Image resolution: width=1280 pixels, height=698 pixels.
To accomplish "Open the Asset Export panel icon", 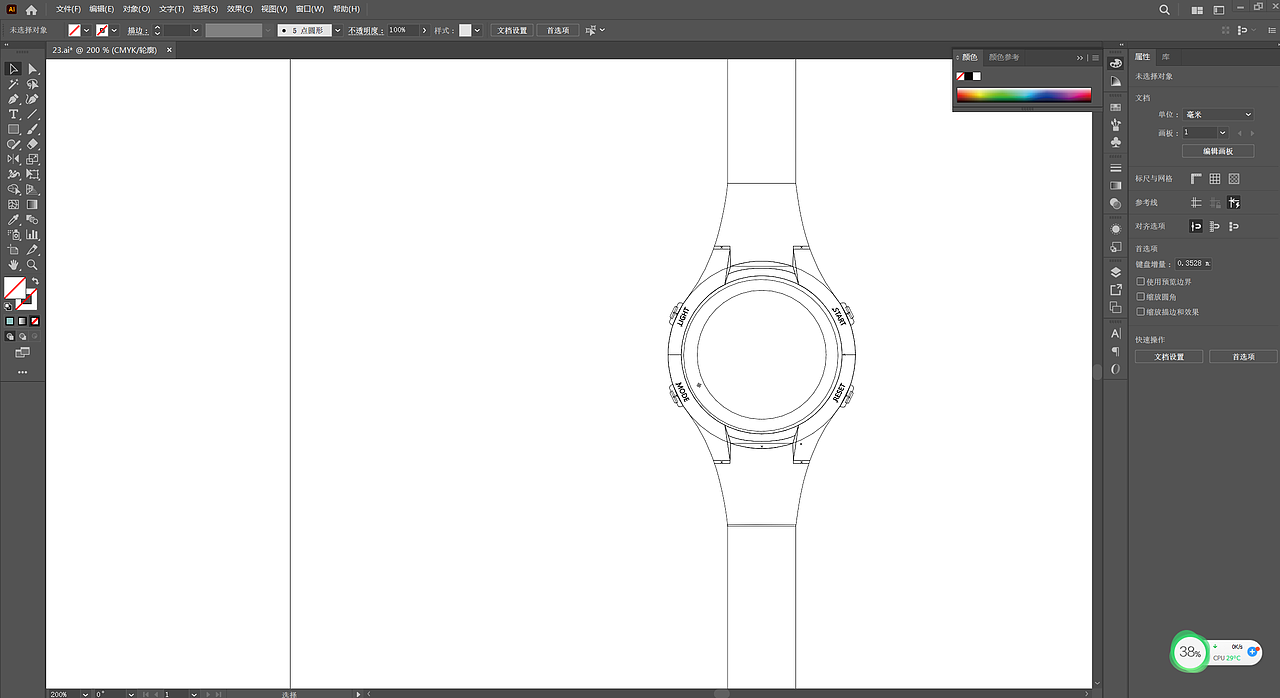I will 1116,290.
